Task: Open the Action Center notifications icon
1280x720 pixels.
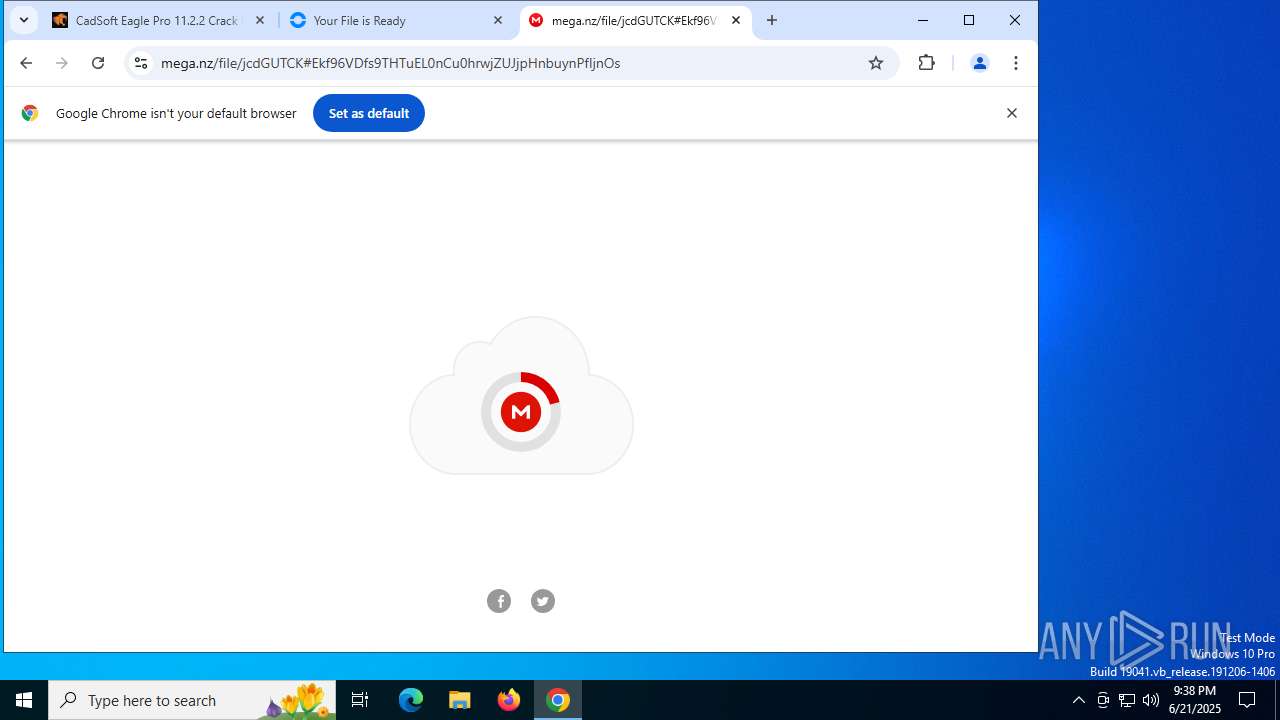Action: pyautogui.click(x=1247, y=700)
